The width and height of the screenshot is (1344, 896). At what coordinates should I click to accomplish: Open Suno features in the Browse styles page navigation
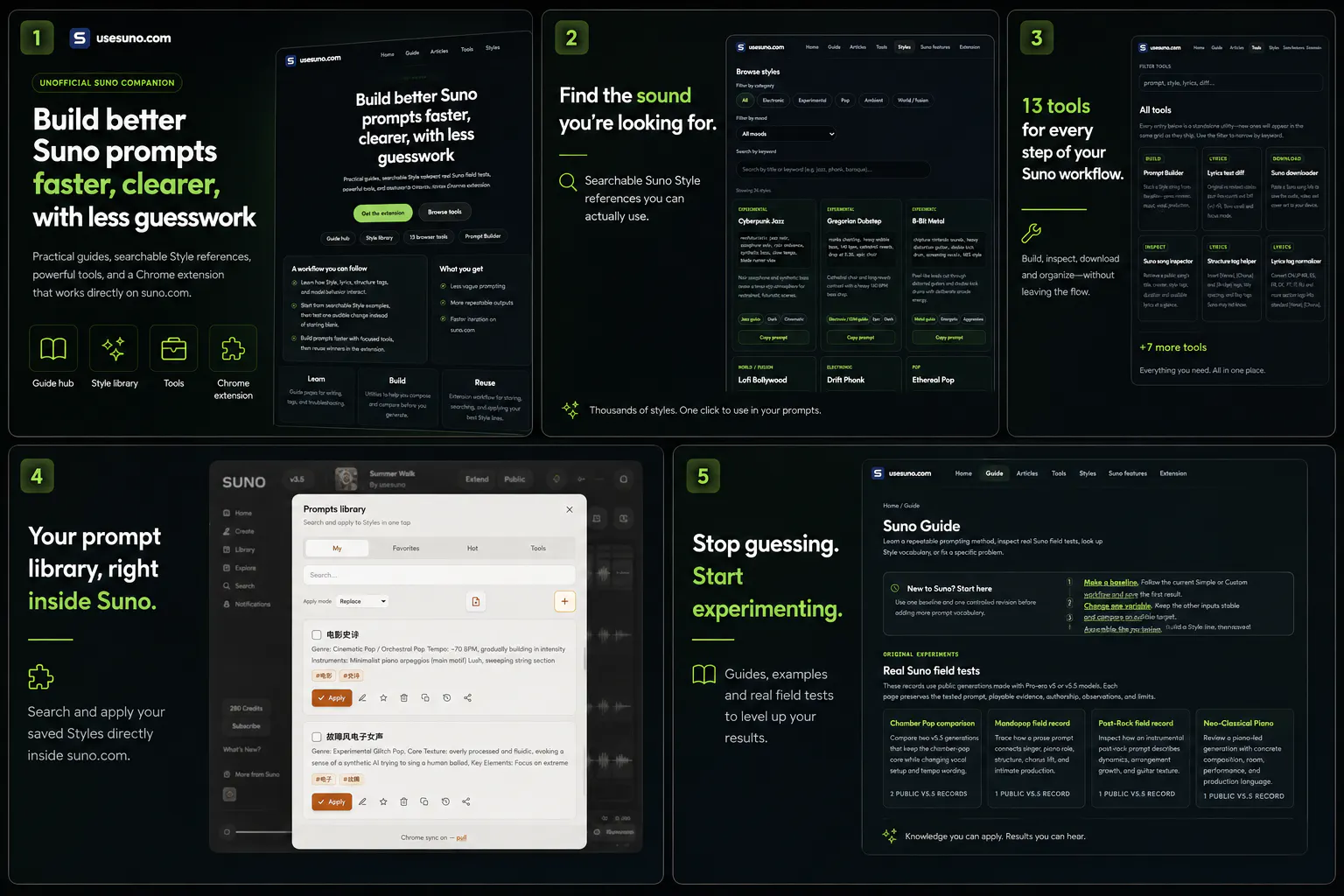coord(935,47)
